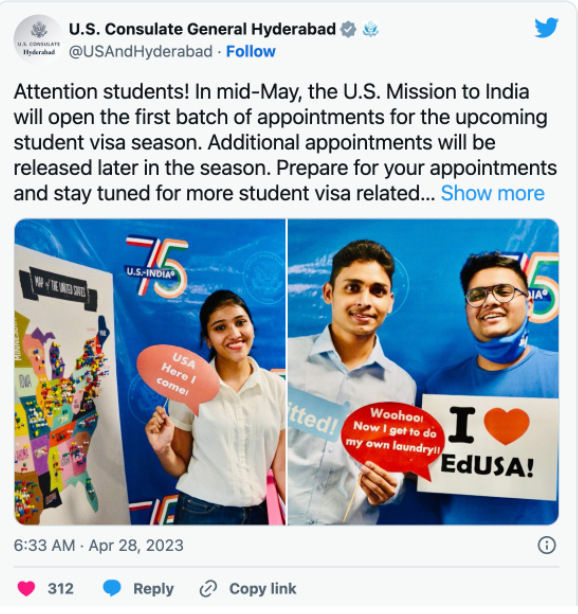Follow the @USAndHyderabad account
This screenshot has height=614, width=578.
[251, 51]
